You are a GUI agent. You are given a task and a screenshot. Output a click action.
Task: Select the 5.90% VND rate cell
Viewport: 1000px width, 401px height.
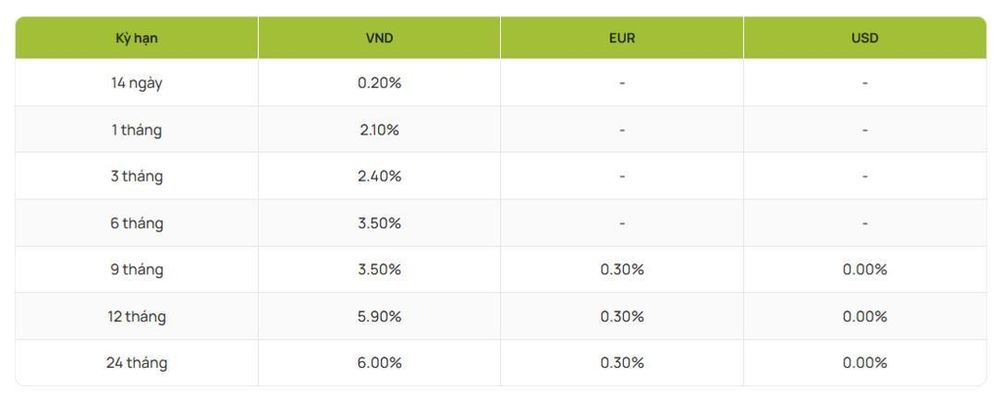coord(379,317)
